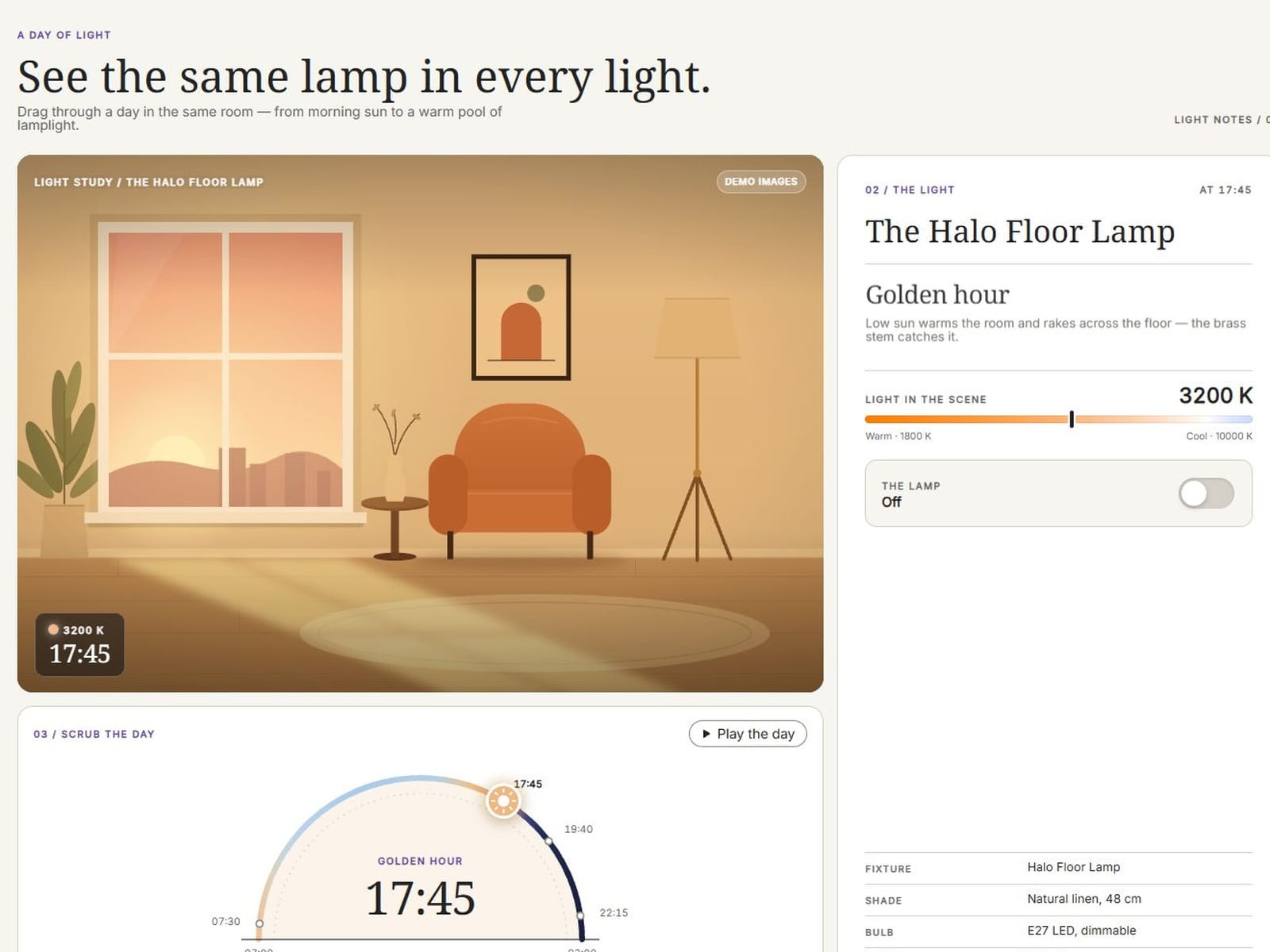
Task: Click the Demo Images badge
Action: (760, 182)
